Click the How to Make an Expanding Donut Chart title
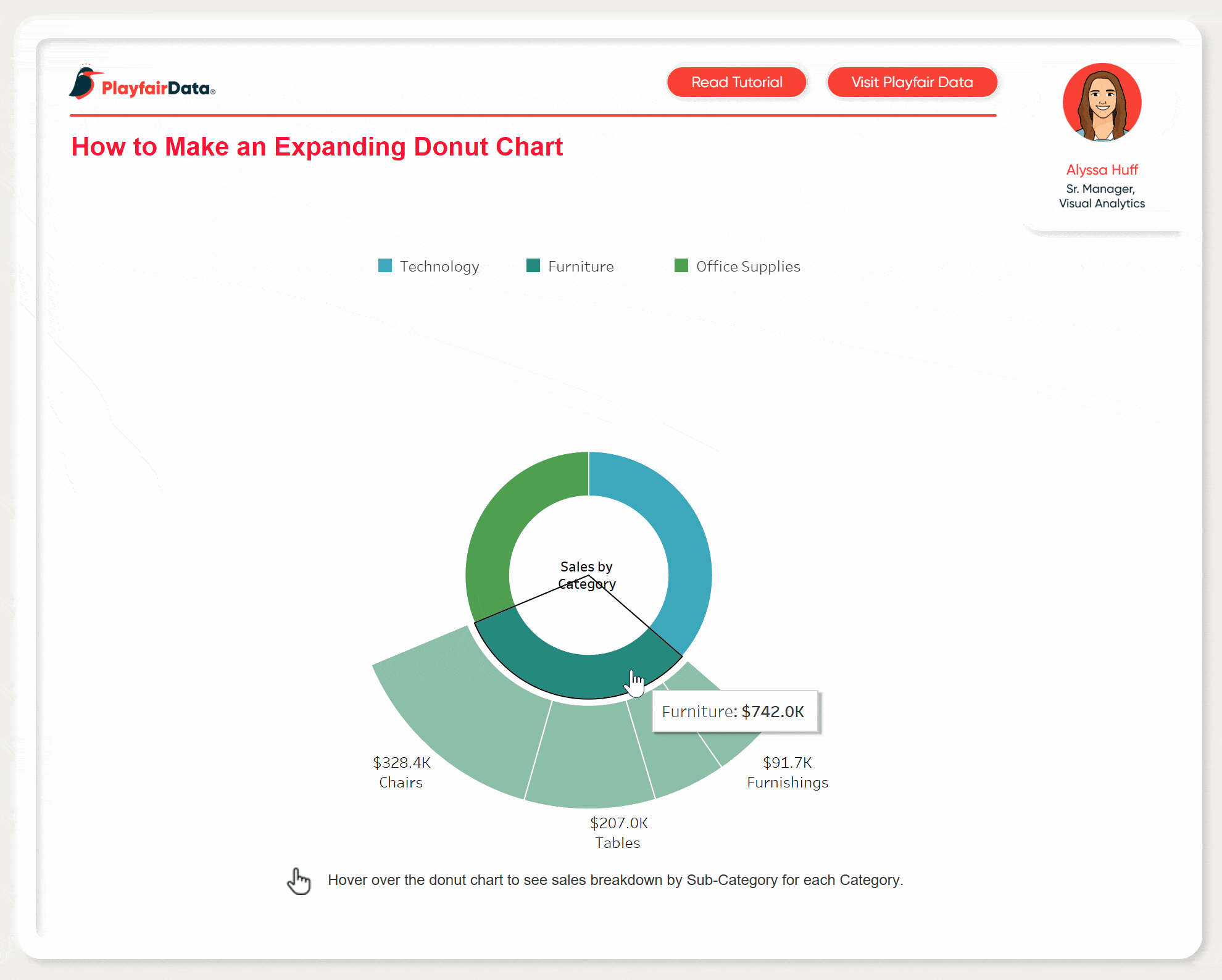 coord(317,147)
